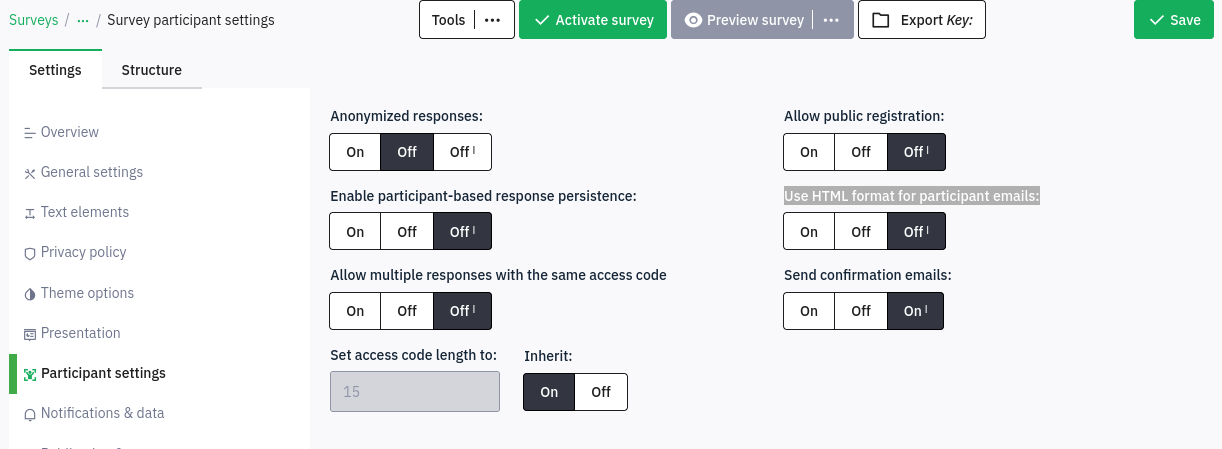Click the green Save button
The width and height of the screenshot is (1222, 449).
pos(1173,20)
